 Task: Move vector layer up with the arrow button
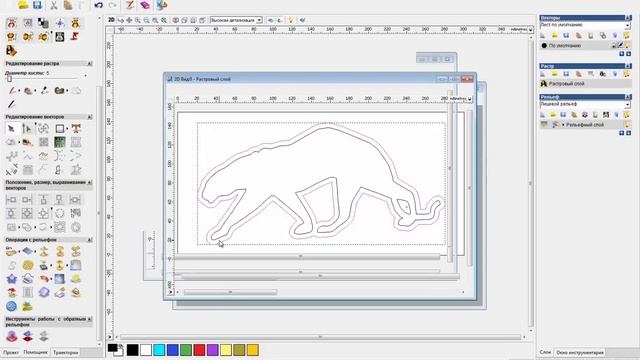pyautogui.click(x=622, y=54)
